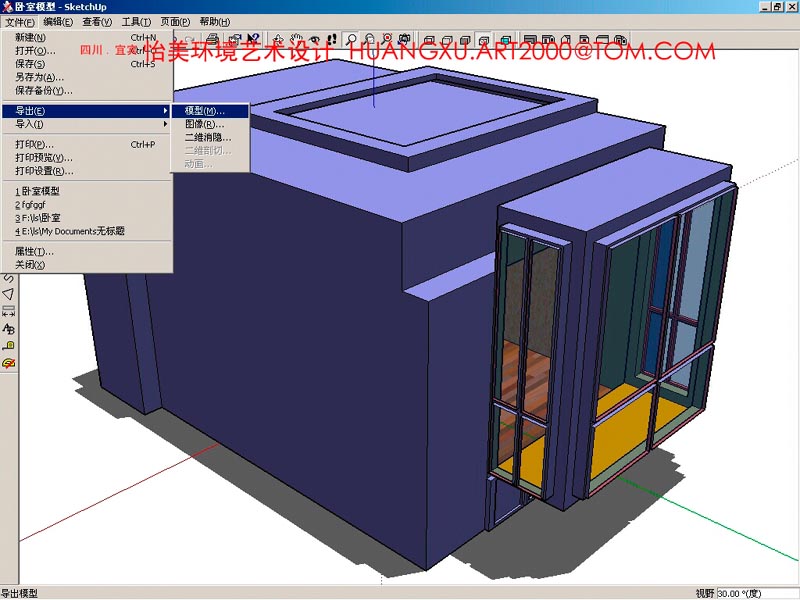Open the 编辑(E) menu
The image size is (800, 600).
[x=58, y=22]
